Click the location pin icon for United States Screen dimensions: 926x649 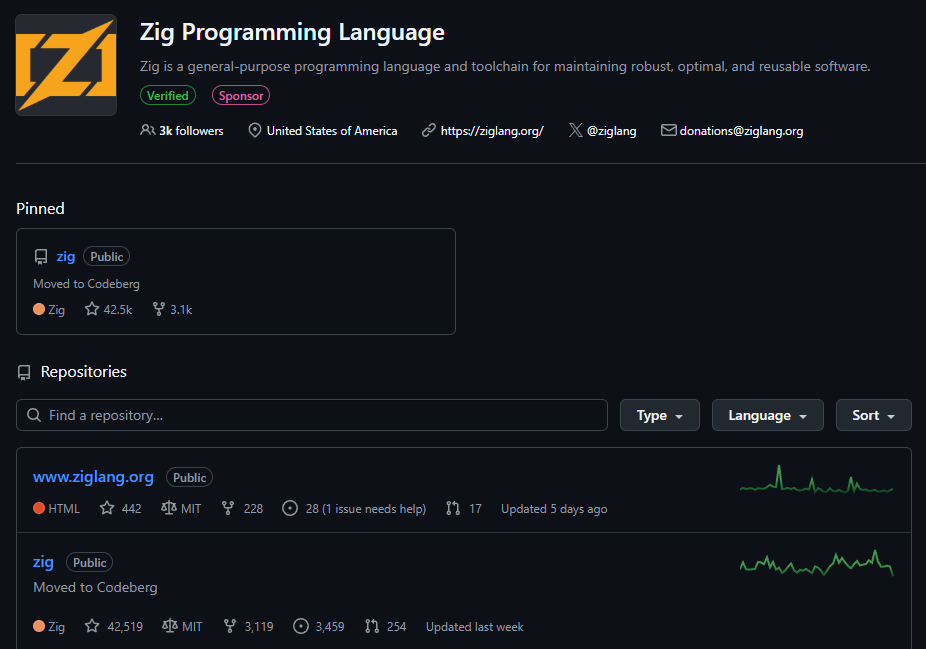pyautogui.click(x=255, y=130)
